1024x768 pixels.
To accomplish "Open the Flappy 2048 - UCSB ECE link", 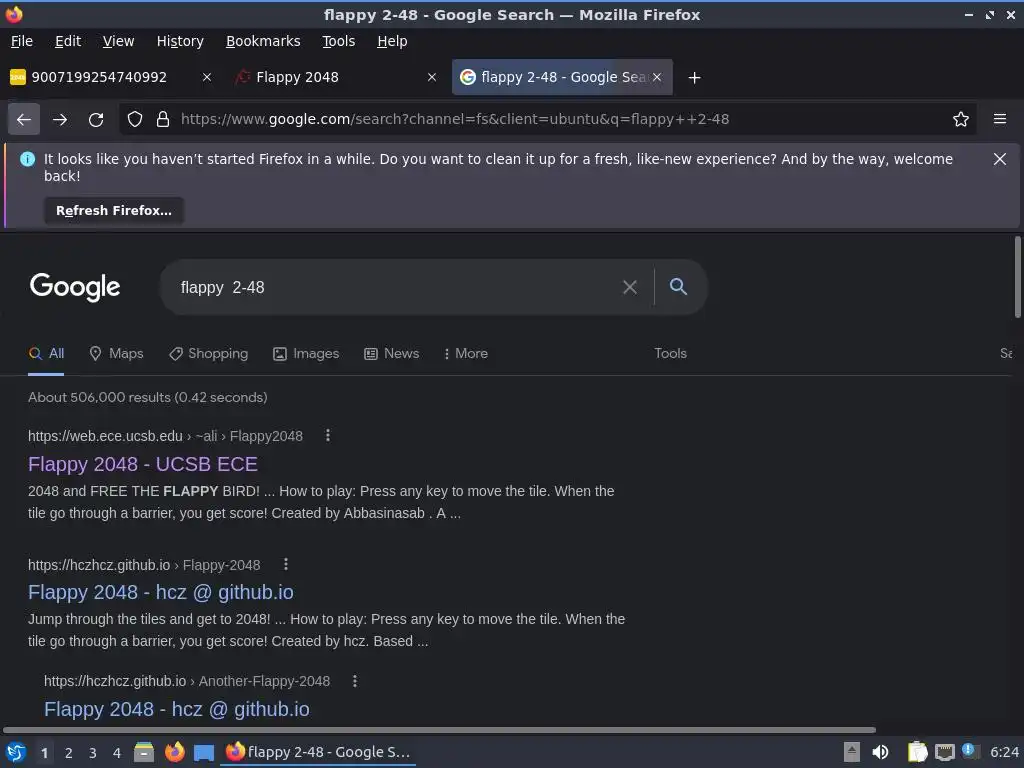I will coord(143,464).
